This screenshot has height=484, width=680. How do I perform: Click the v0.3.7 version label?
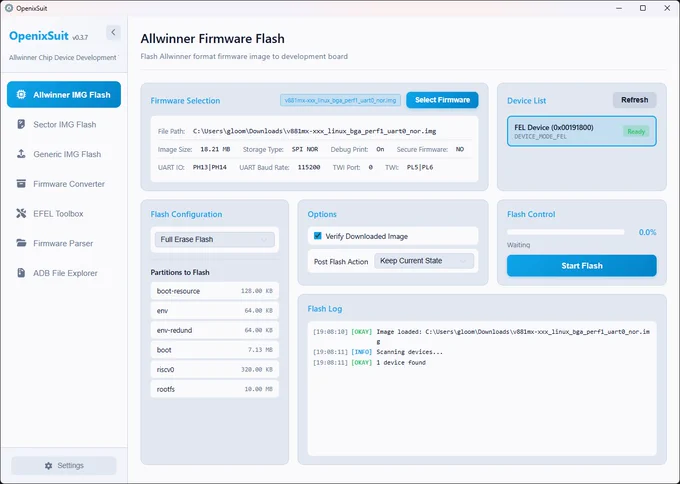click(x=80, y=37)
